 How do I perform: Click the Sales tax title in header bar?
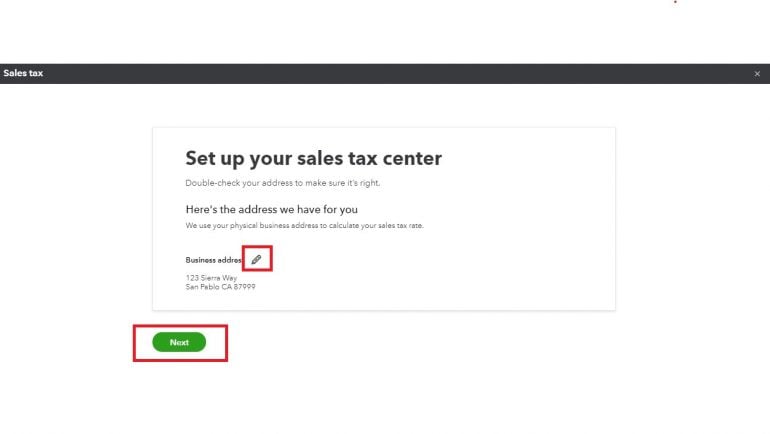tap(23, 74)
